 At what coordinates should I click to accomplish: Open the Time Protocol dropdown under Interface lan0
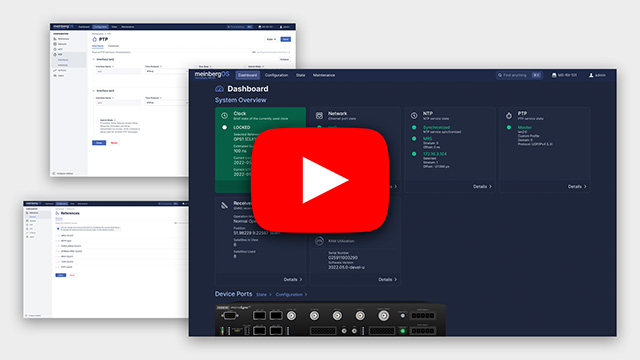[x=167, y=71]
